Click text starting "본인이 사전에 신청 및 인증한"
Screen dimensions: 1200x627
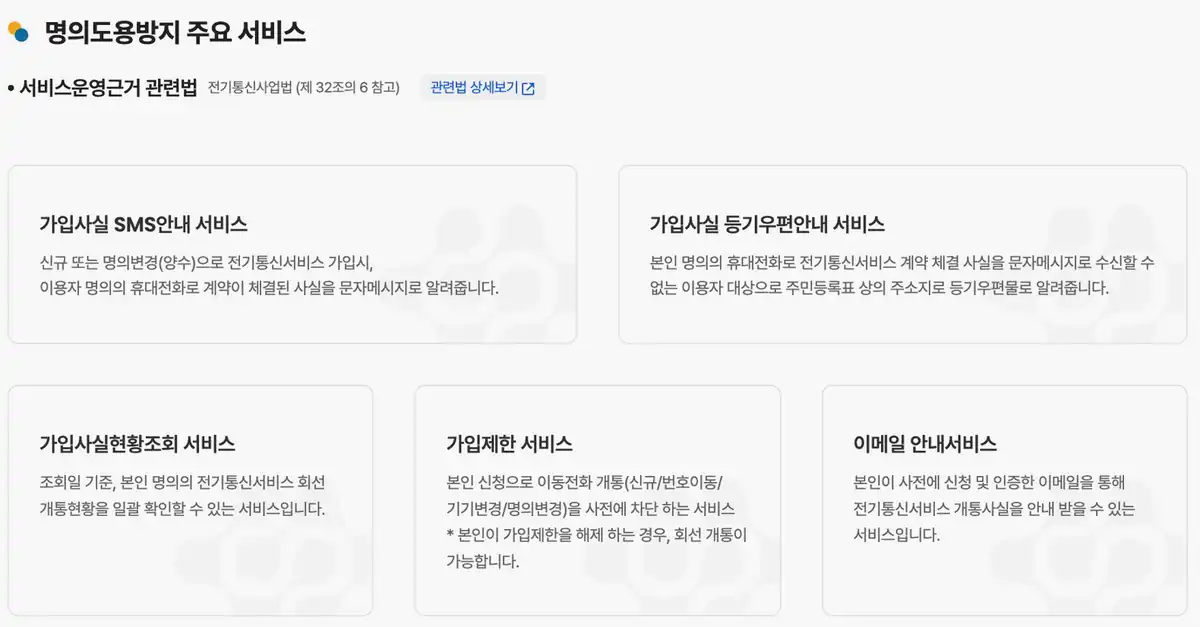(x=990, y=483)
